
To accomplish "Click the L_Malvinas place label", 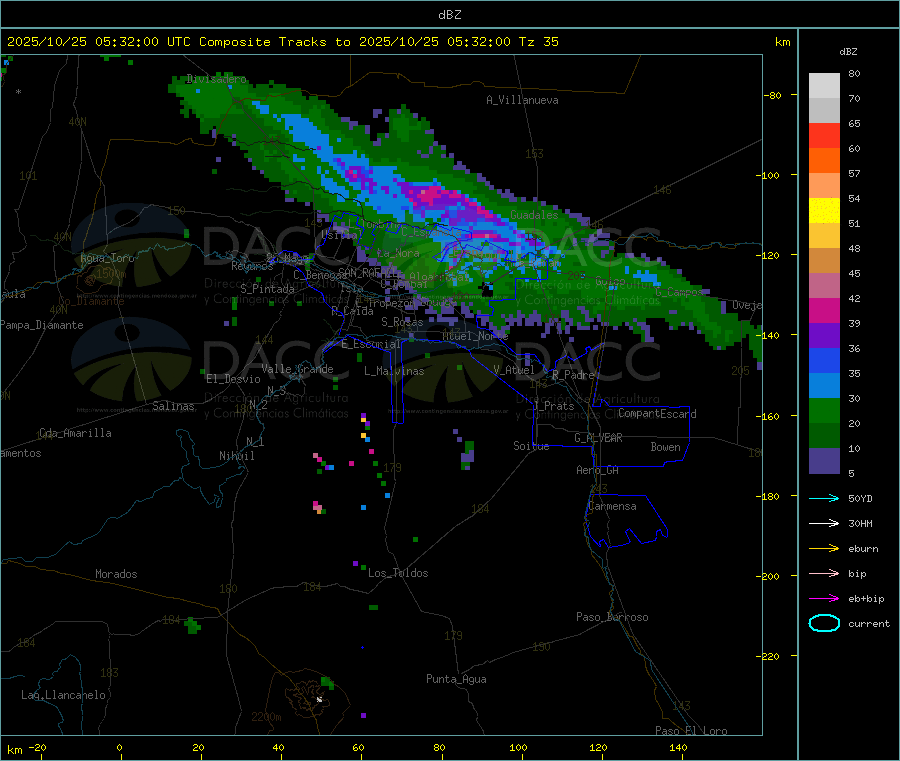I will point(394,371).
